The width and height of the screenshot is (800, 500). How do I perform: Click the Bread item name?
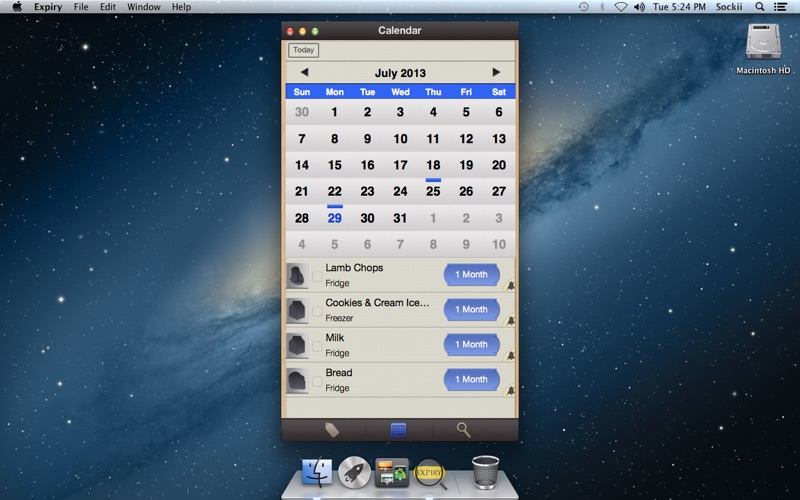(339, 372)
